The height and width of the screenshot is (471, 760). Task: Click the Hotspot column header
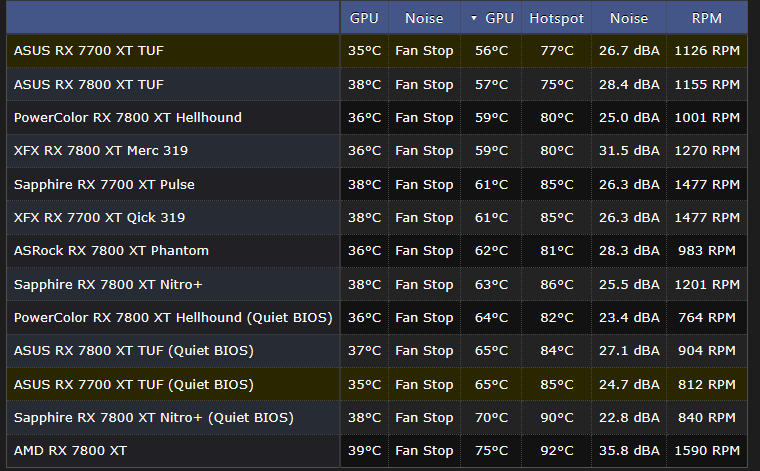click(x=555, y=18)
